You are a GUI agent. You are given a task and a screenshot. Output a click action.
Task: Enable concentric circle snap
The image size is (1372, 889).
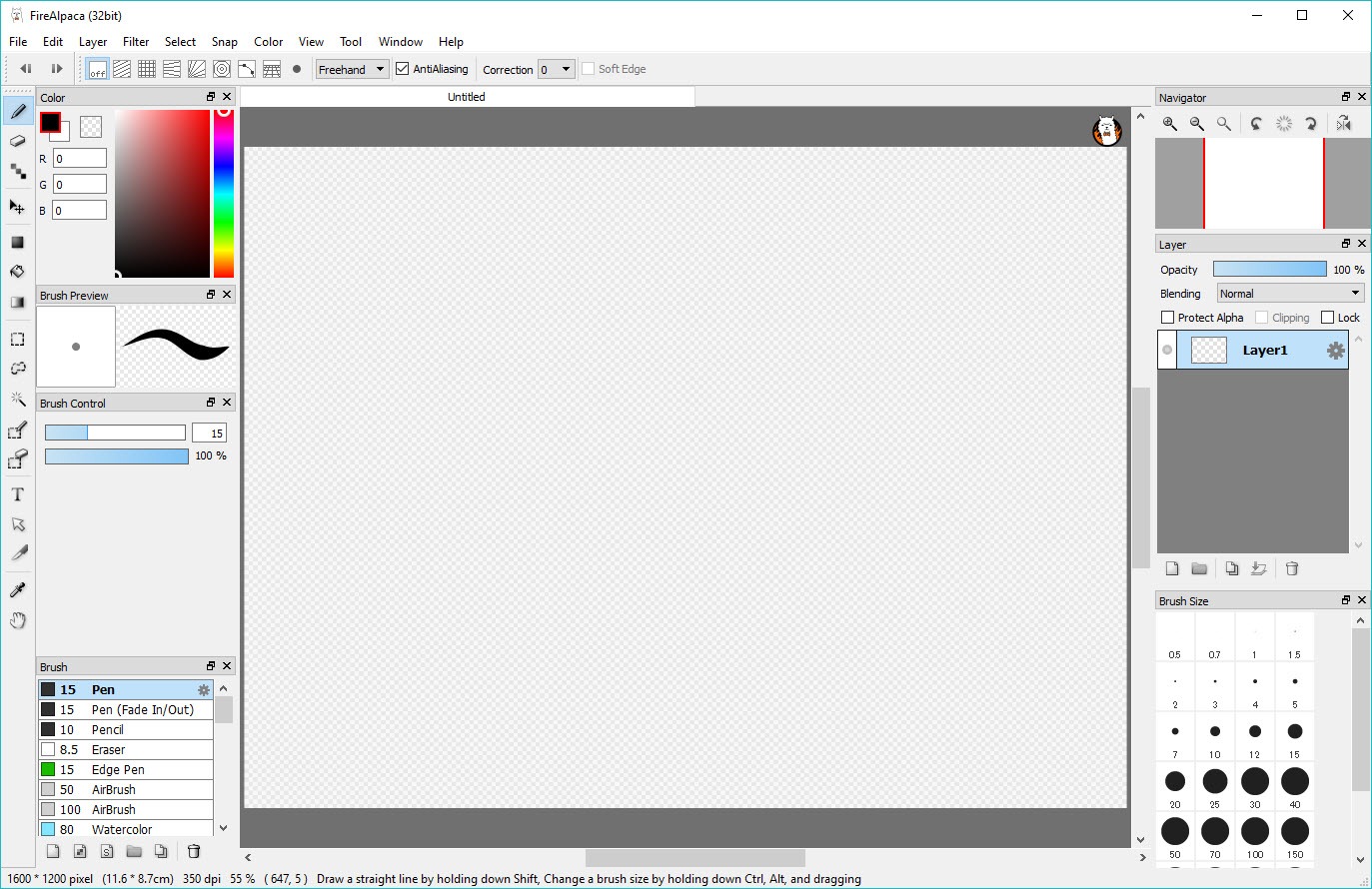[222, 69]
